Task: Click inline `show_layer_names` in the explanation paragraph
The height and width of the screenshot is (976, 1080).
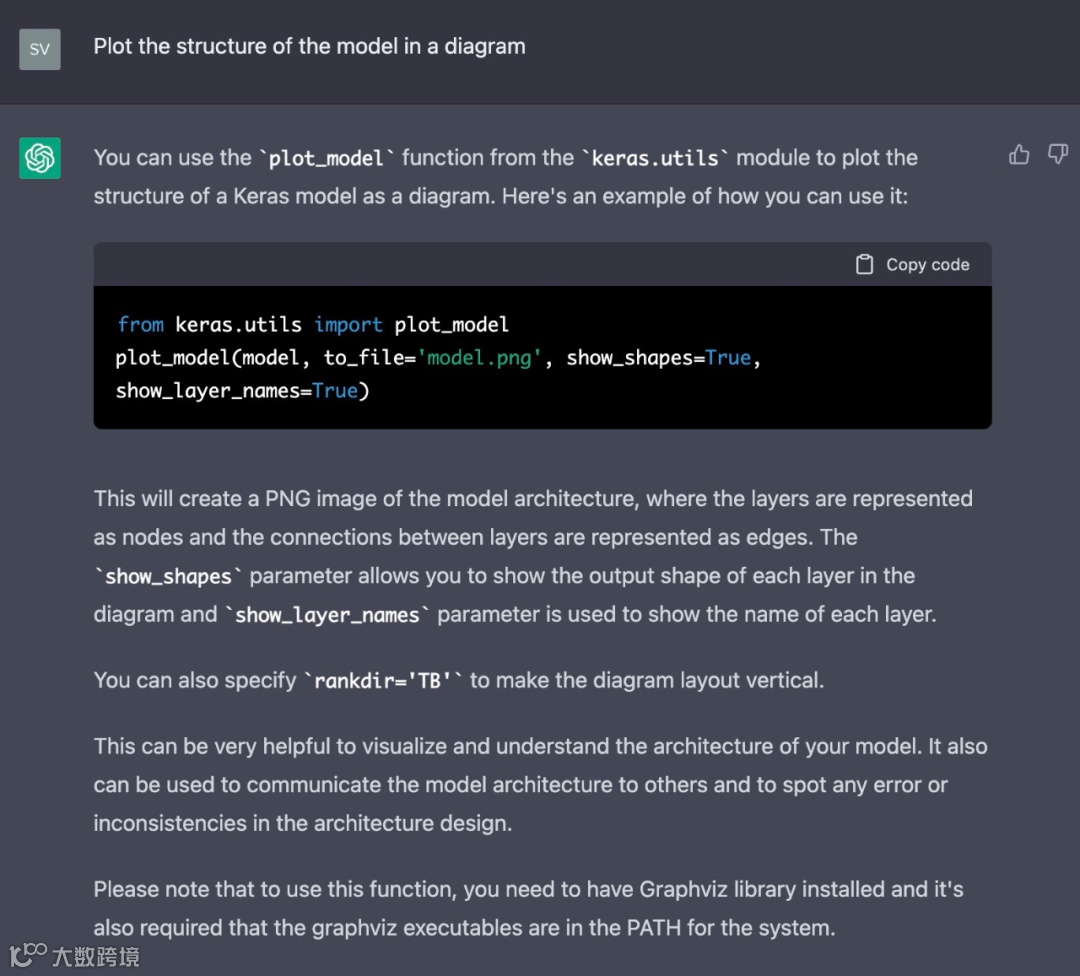Action: [327, 614]
